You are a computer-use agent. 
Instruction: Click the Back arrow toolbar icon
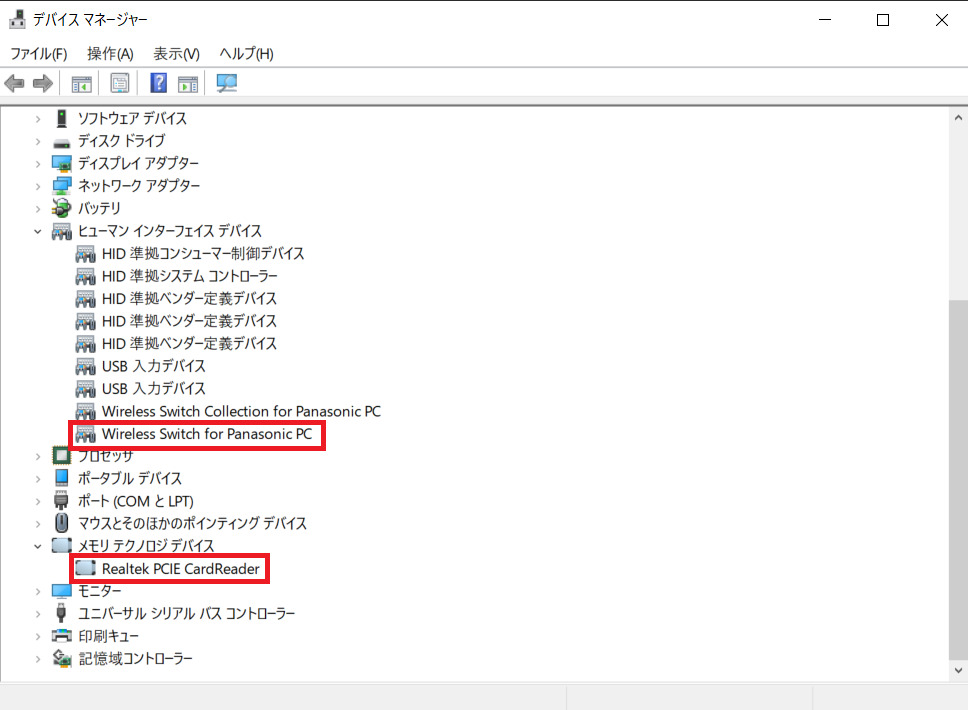[14, 83]
